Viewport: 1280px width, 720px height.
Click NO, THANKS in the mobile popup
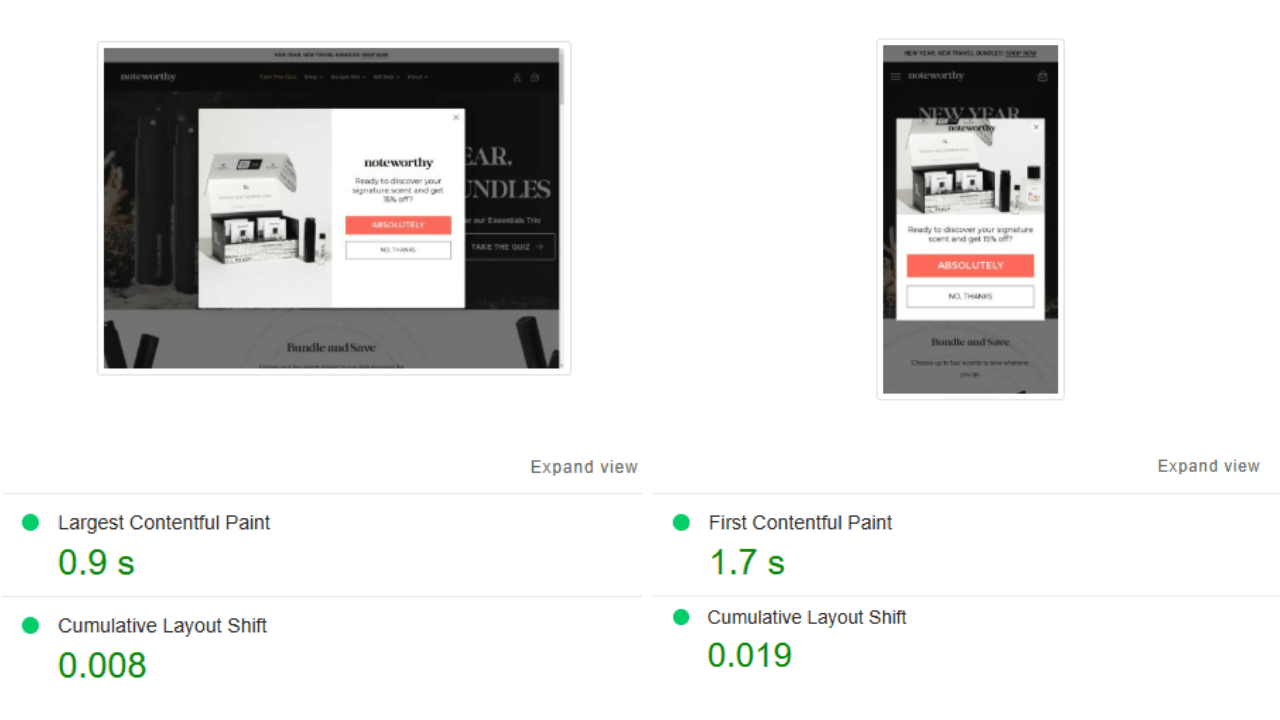970,296
